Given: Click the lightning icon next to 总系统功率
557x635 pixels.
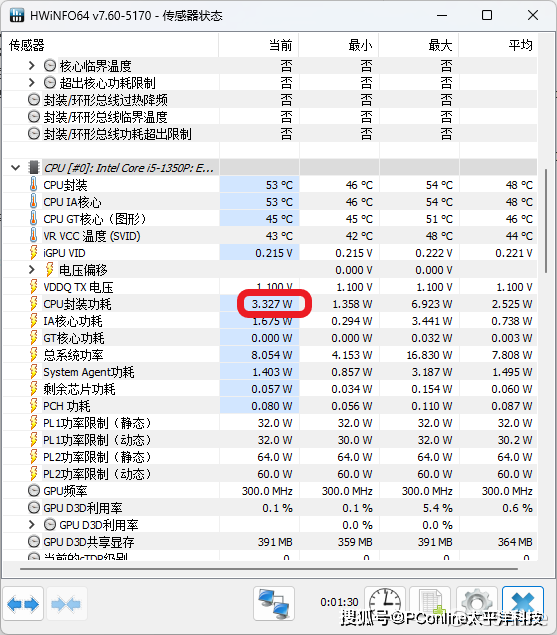Looking at the screenshot, I should tap(34, 355).
